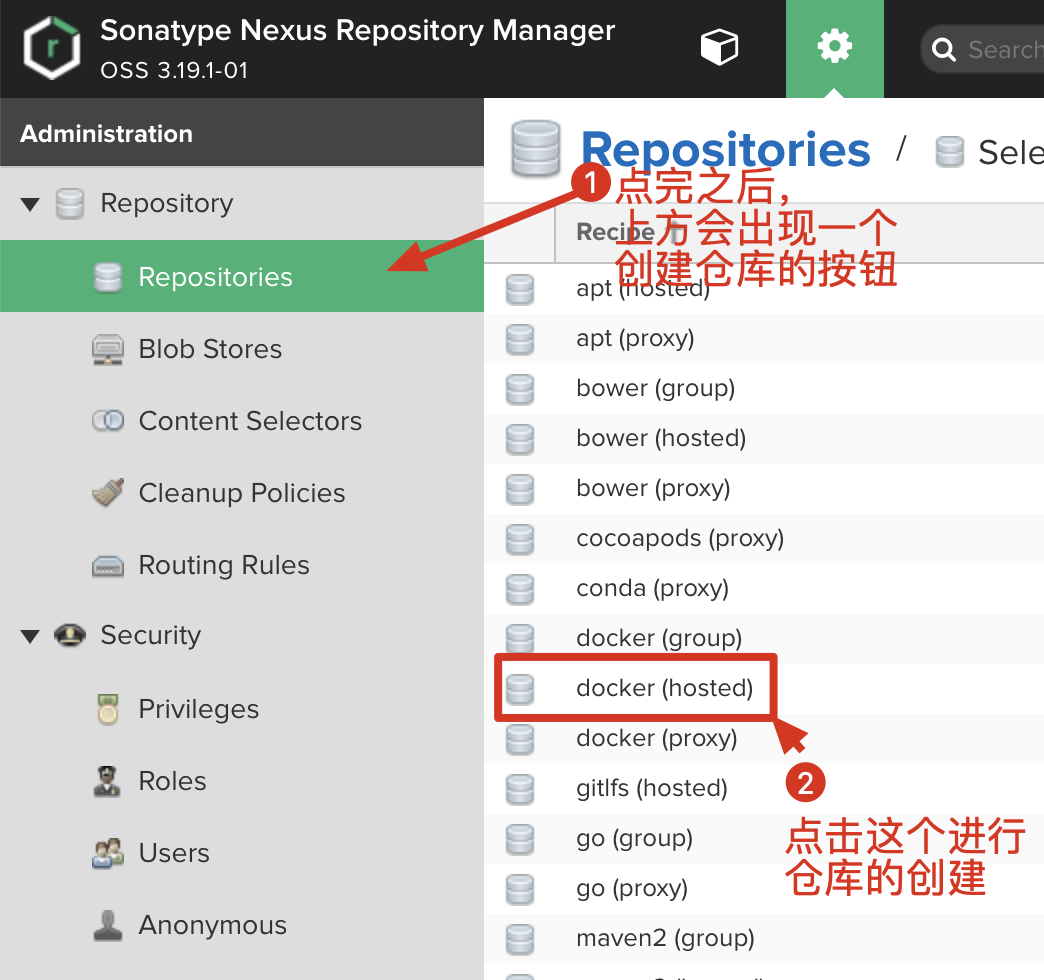Image resolution: width=1044 pixels, height=980 pixels.
Task: Focus the Search components field
Action: pyautogui.click(x=983, y=49)
